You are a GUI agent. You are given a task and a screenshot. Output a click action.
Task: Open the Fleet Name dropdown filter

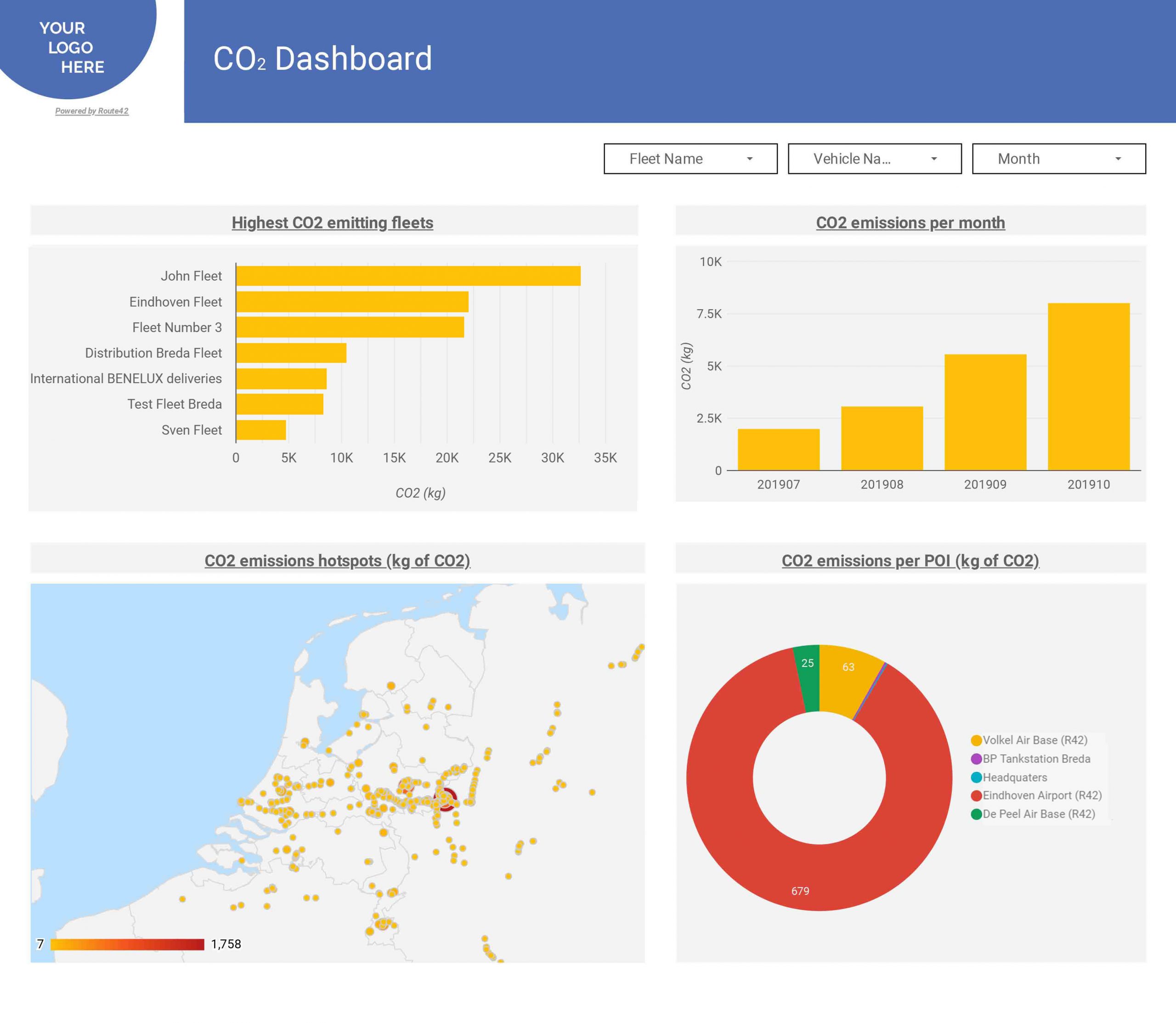[x=690, y=159]
